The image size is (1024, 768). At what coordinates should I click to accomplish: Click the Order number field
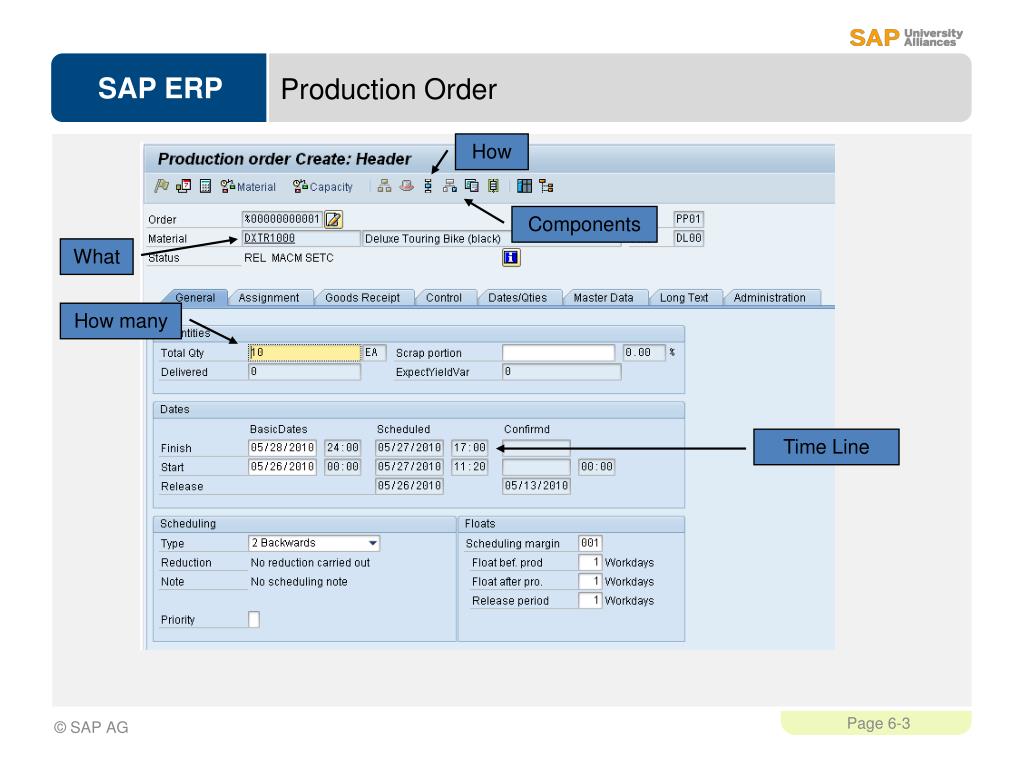(x=282, y=219)
